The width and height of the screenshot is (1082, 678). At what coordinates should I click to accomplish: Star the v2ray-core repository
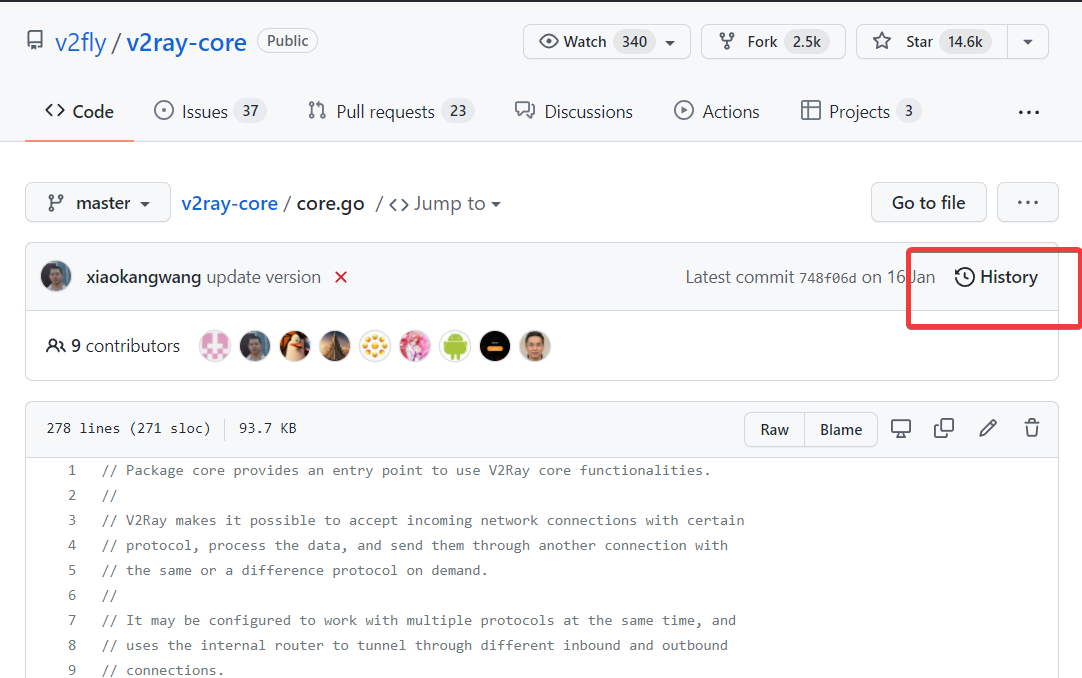click(x=919, y=42)
